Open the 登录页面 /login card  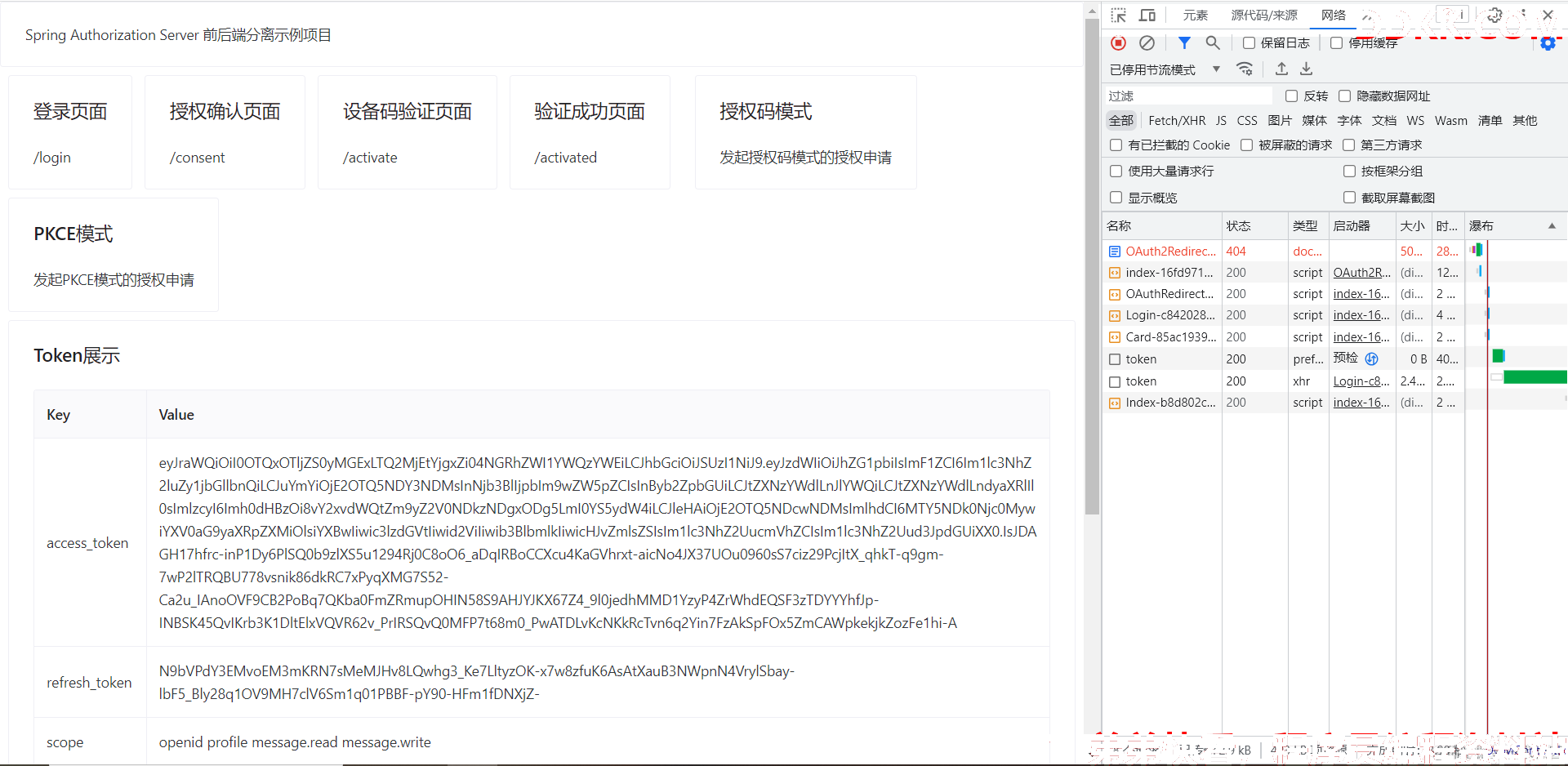click(70, 132)
